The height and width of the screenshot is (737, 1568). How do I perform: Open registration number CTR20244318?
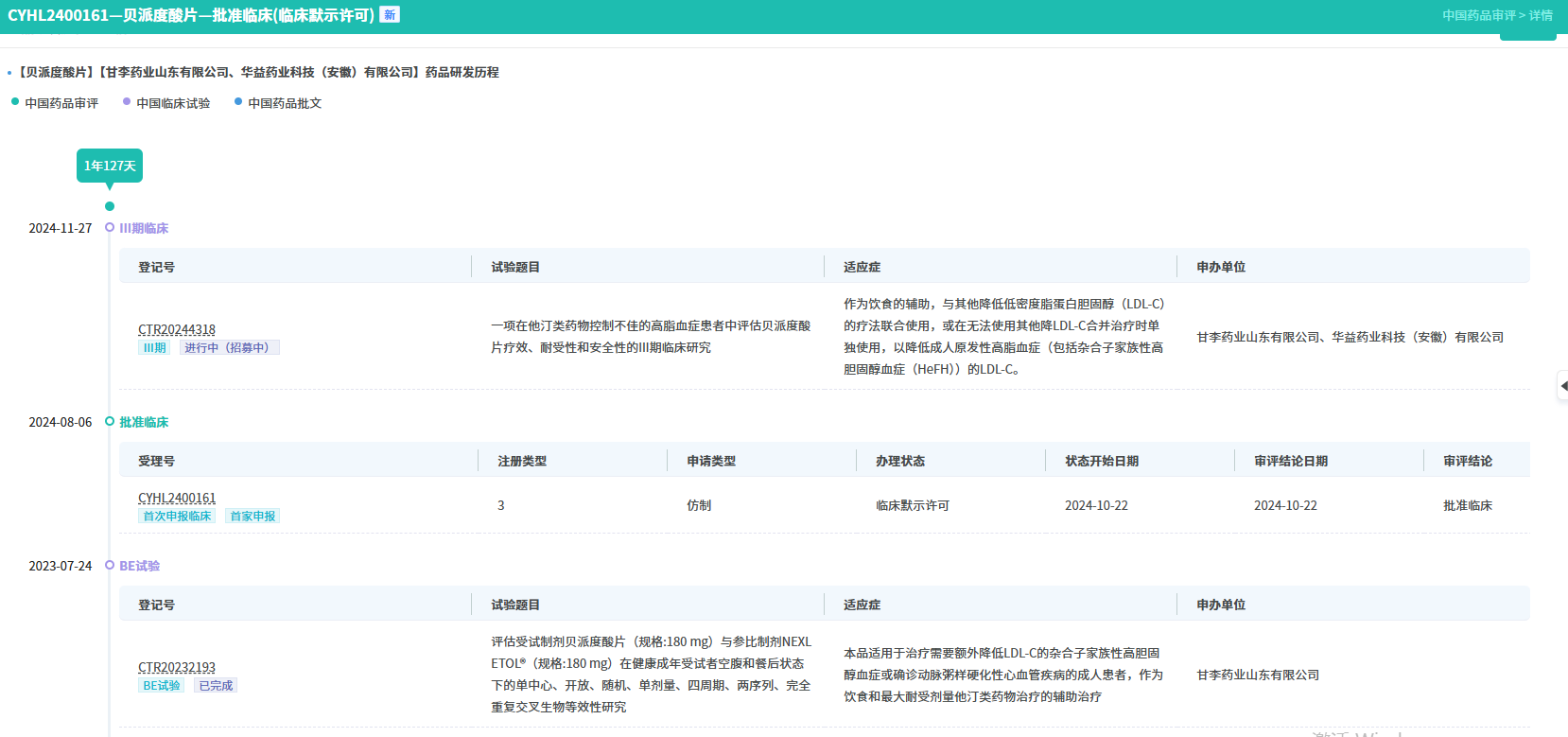(x=177, y=329)
